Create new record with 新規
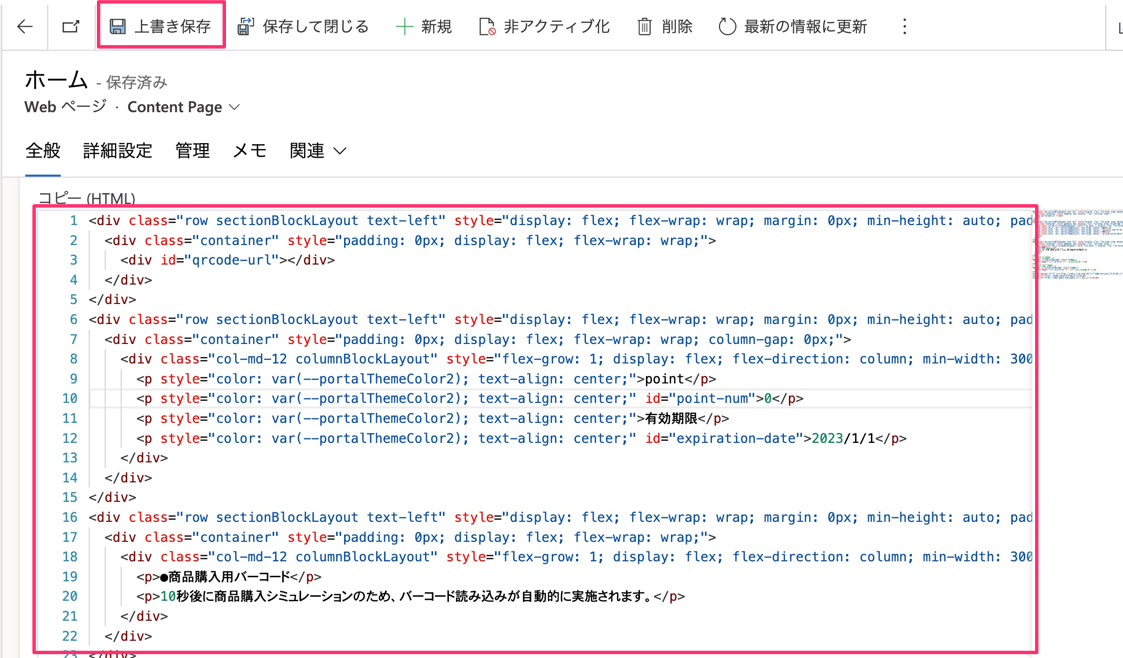This screenshot has height=658, width=1123. pyautogui.click(x=424, y=26)
